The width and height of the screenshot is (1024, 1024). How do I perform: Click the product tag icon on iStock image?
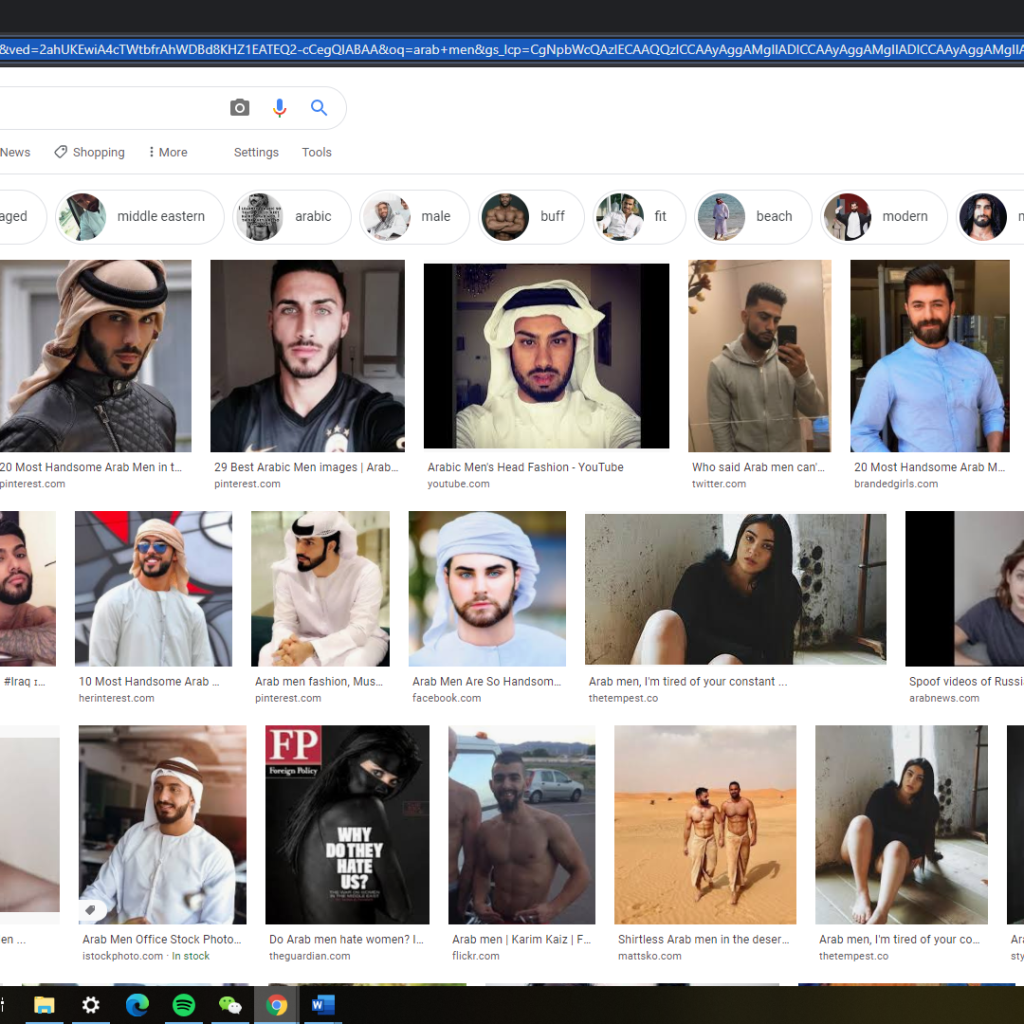91,910
